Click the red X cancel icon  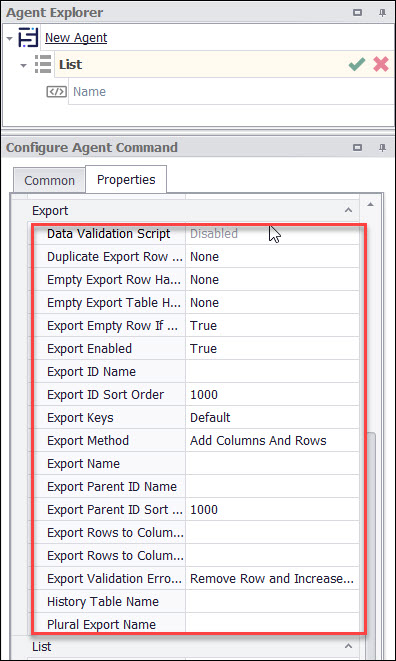[x=381, y=64]
